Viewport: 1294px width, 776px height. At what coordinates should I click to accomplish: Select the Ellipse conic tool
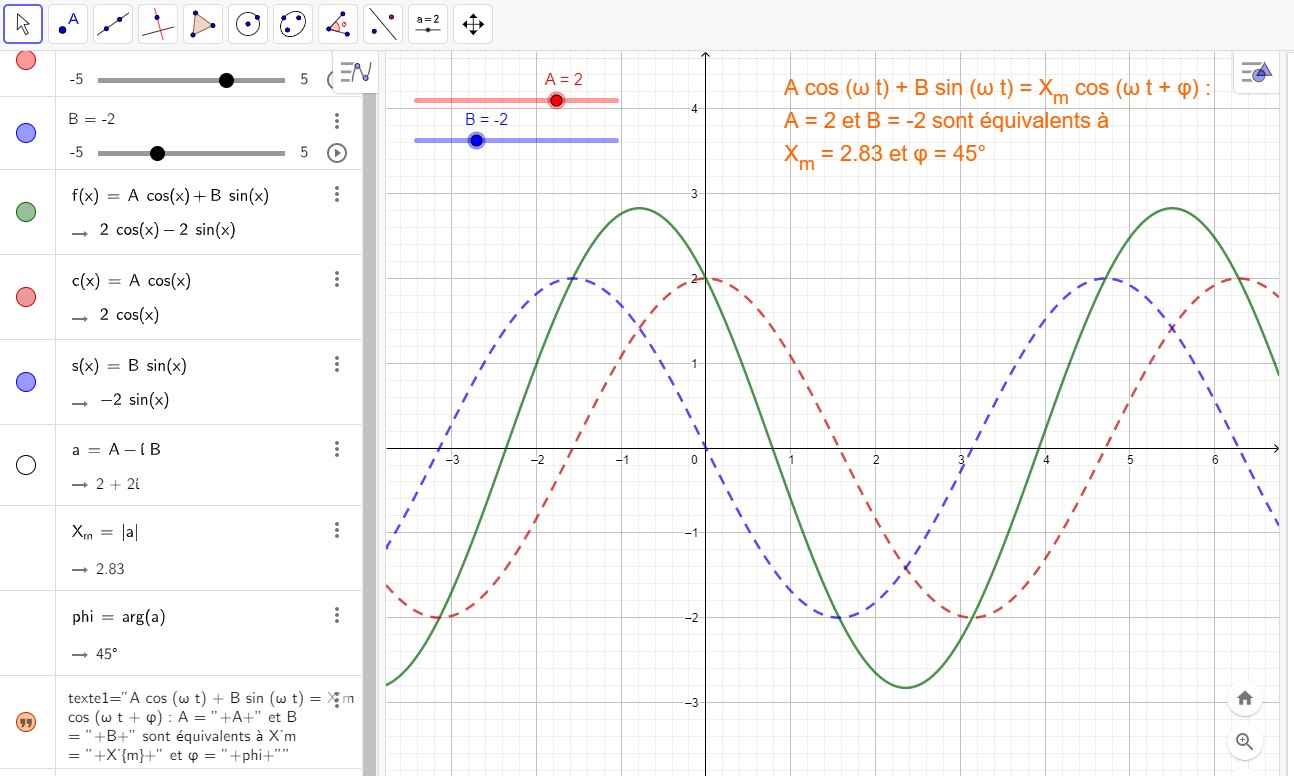[x=293, y=24]
